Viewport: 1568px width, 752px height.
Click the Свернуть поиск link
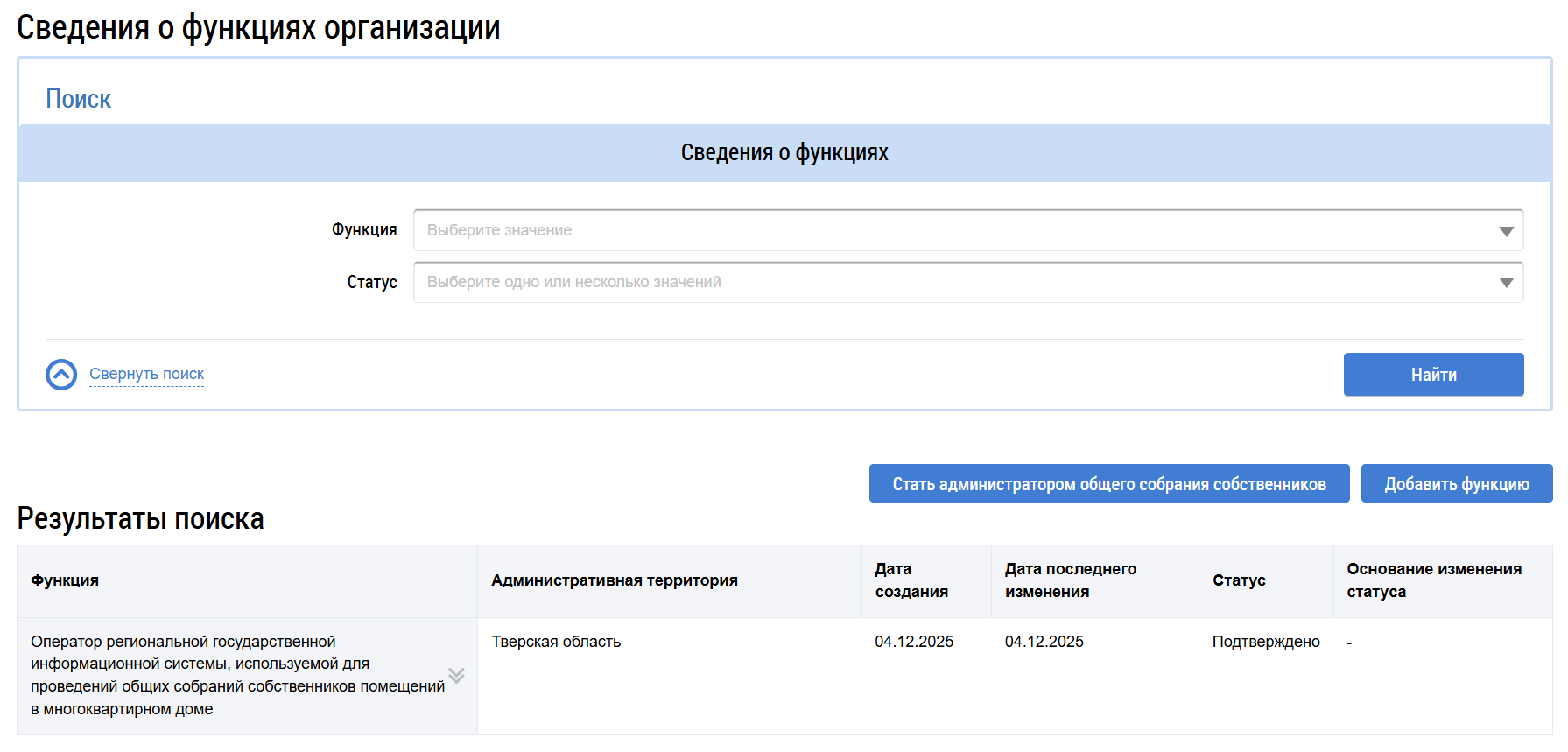pos(146,374)
